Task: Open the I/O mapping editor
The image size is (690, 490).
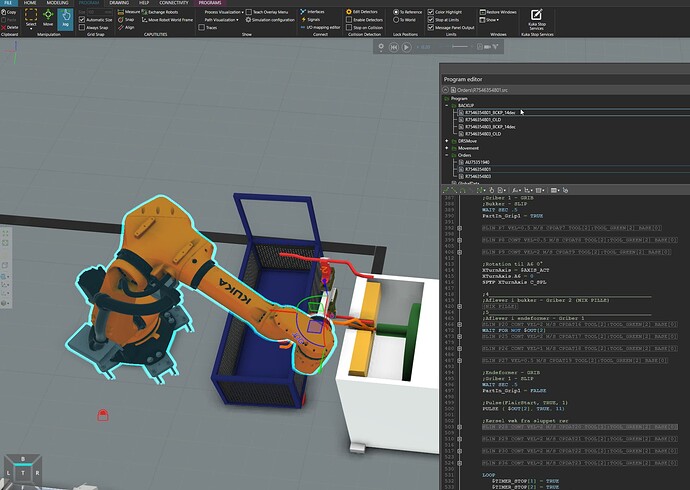Action: [320, 27]
